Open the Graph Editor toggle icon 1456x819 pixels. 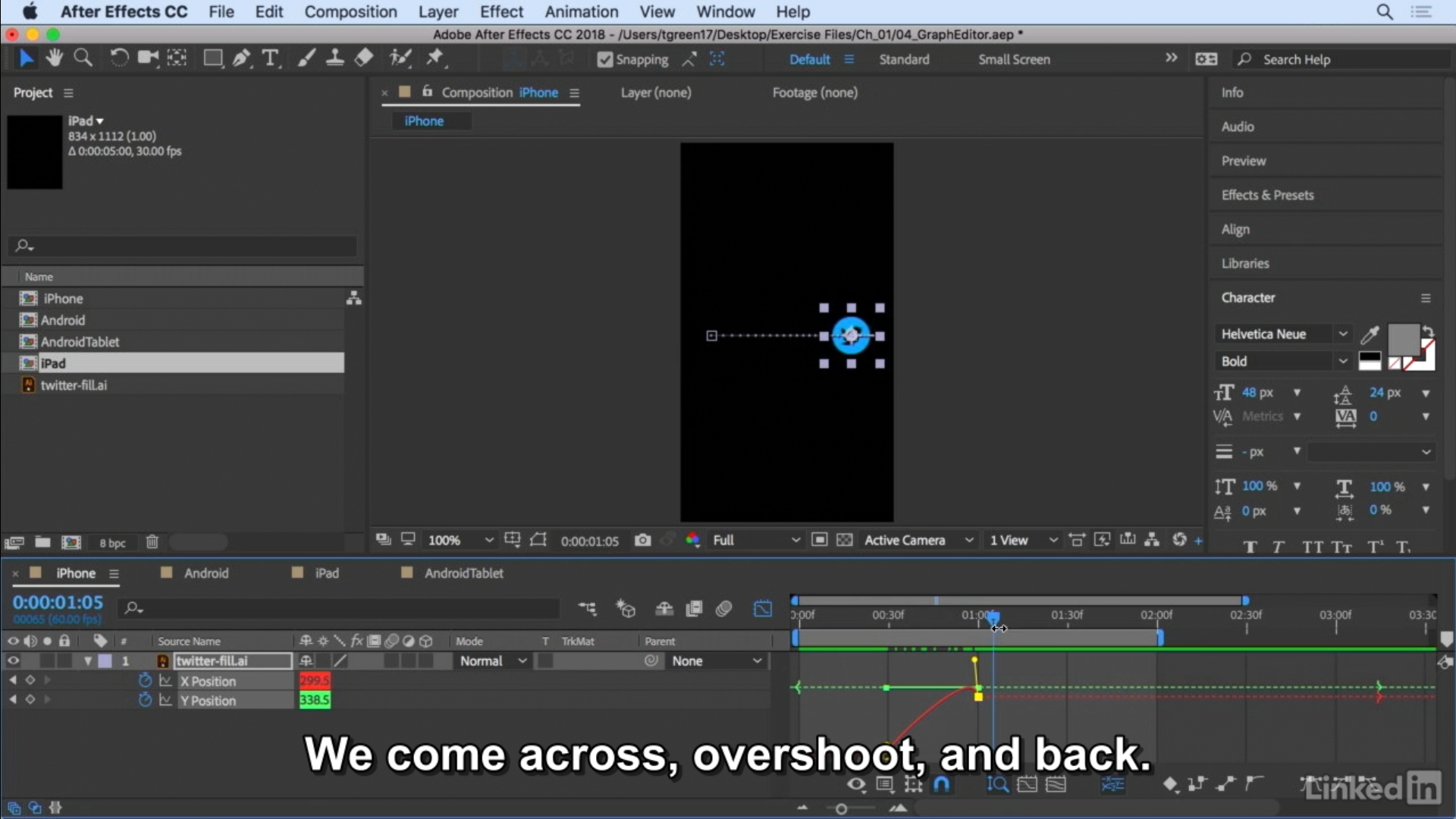[763, 608]
